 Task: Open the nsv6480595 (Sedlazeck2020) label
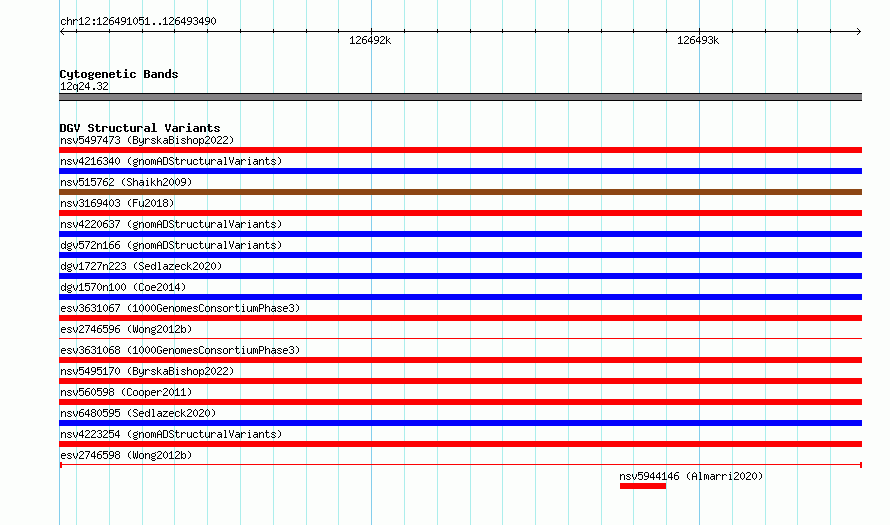click(x=138, y=413)
